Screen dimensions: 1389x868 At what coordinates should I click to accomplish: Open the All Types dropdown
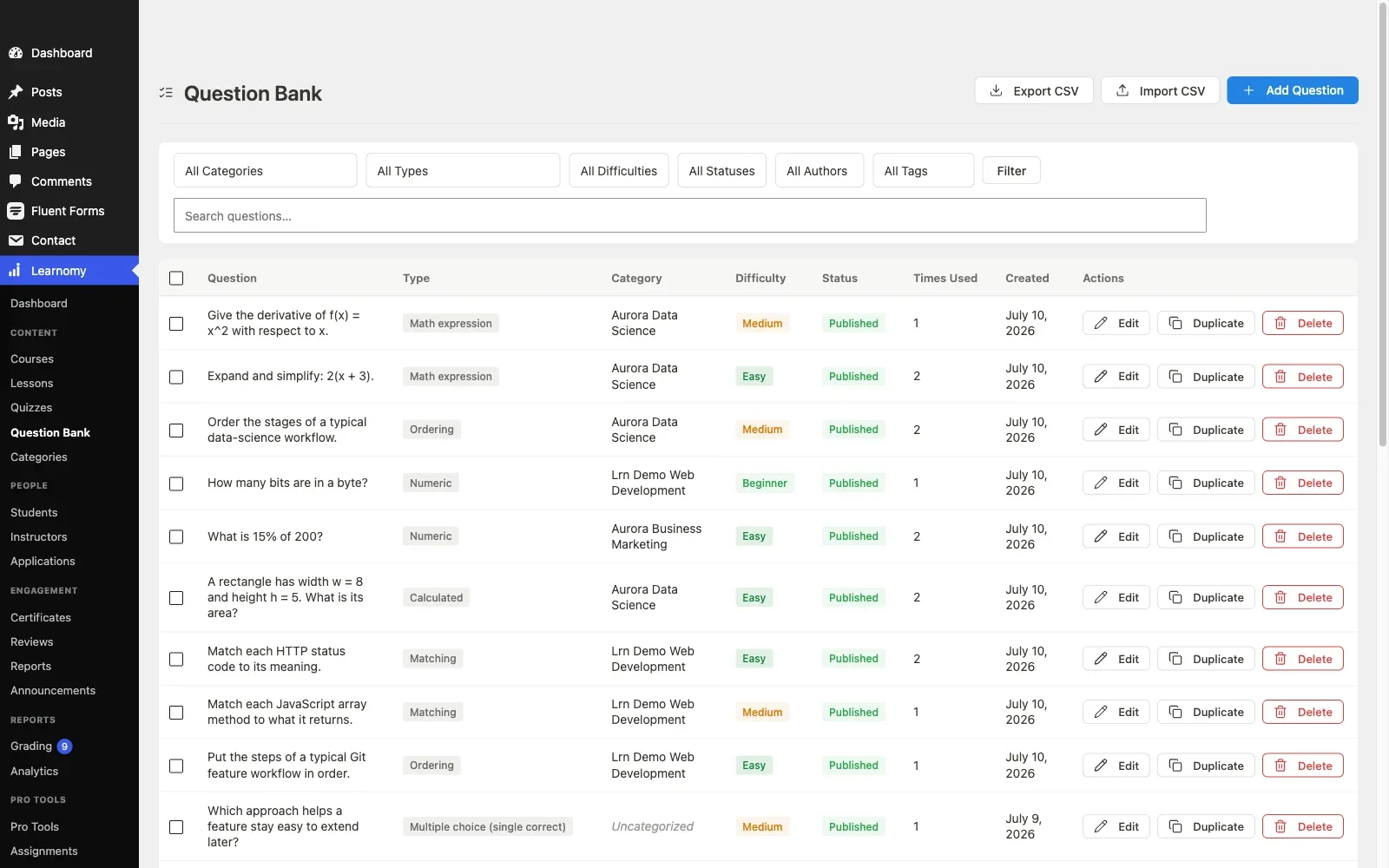(463, 170)
